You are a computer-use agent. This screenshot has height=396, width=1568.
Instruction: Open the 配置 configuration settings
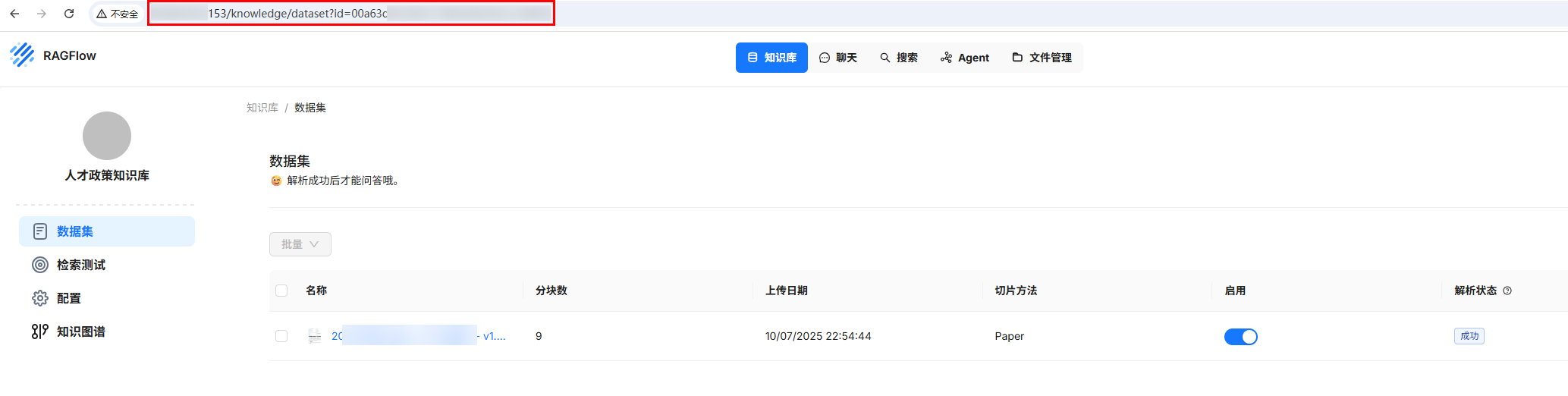68,298
